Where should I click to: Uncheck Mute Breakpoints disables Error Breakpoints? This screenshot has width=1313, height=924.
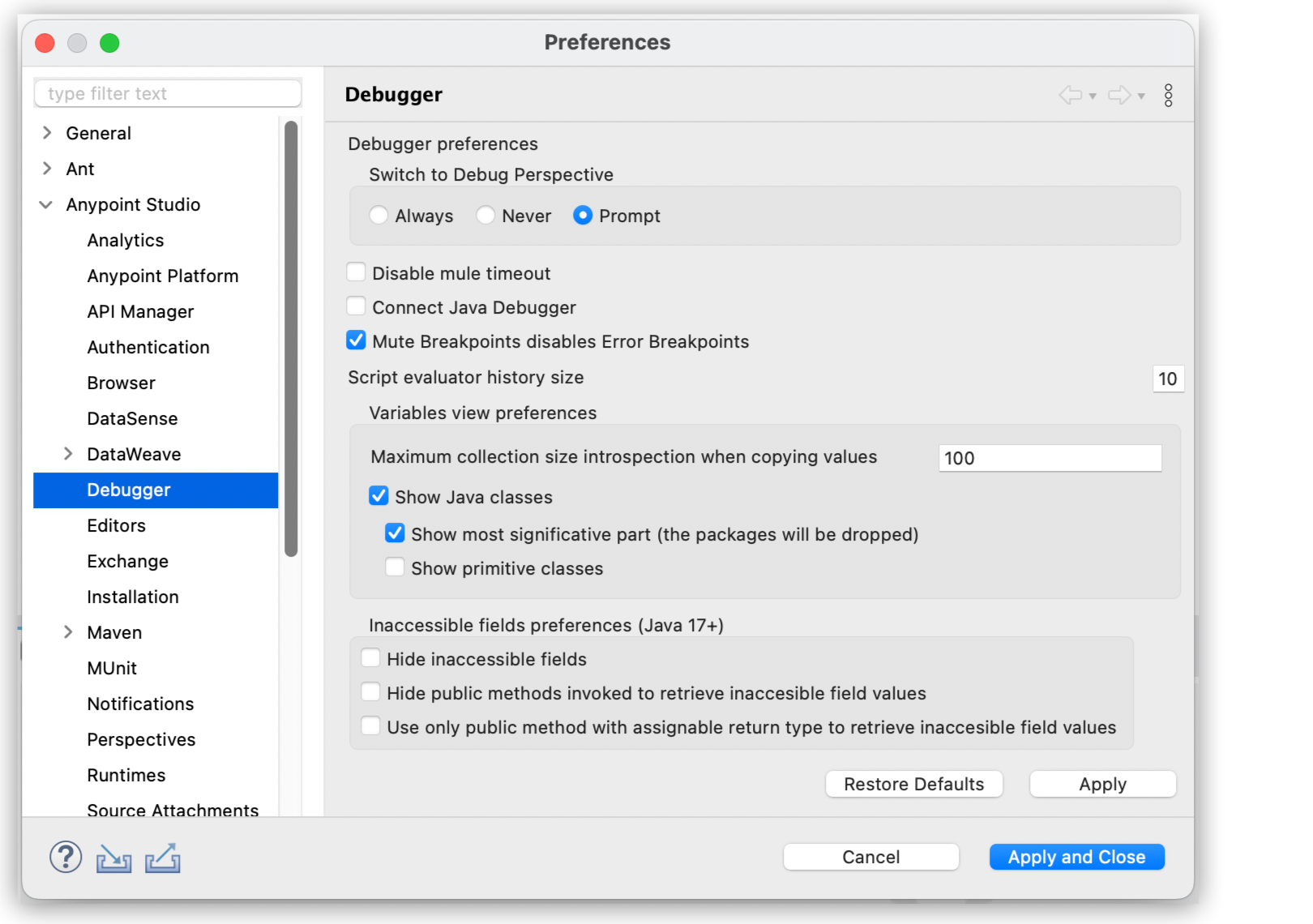(356, 340)
